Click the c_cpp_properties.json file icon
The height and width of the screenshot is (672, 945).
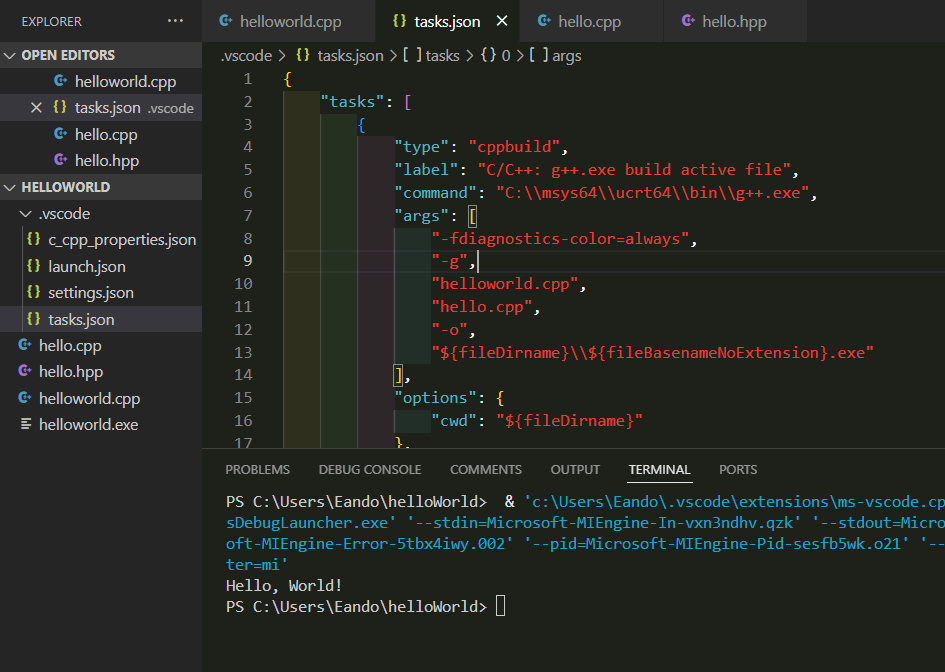(x=33, y=240)
